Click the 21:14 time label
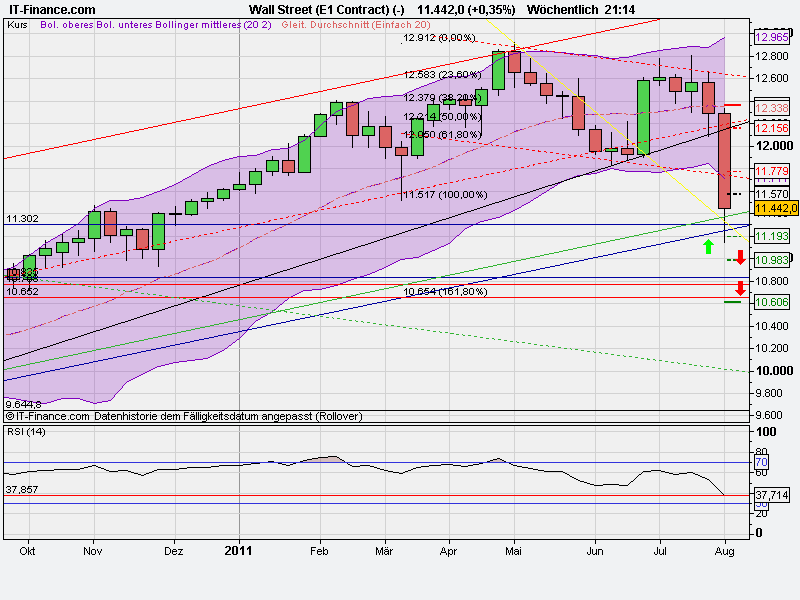Image resolution: width=800 pixels, height=600 pixels. 620,10
